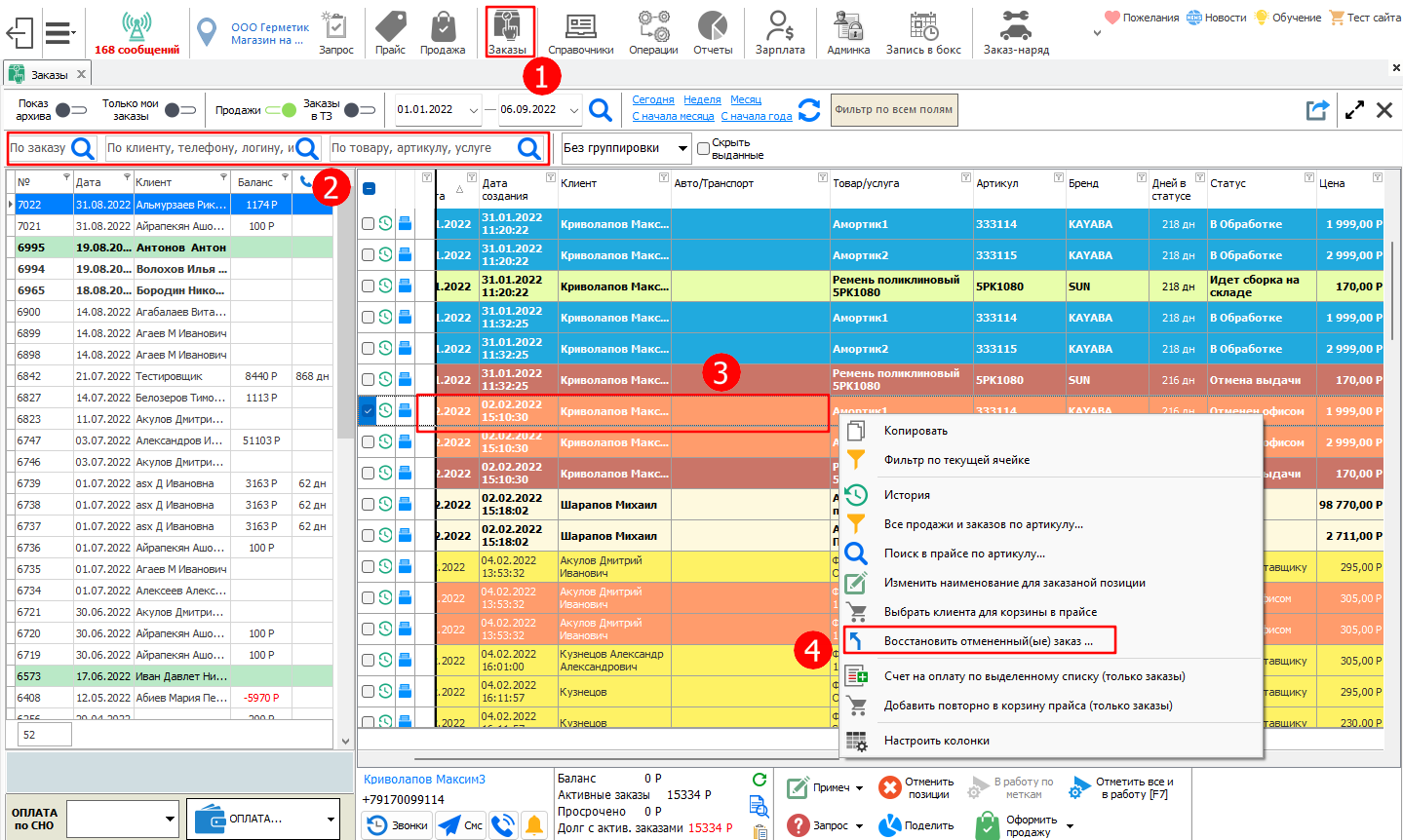
Task: Check the Скрыть выданные checkbox
Action: tap(703, 149)
